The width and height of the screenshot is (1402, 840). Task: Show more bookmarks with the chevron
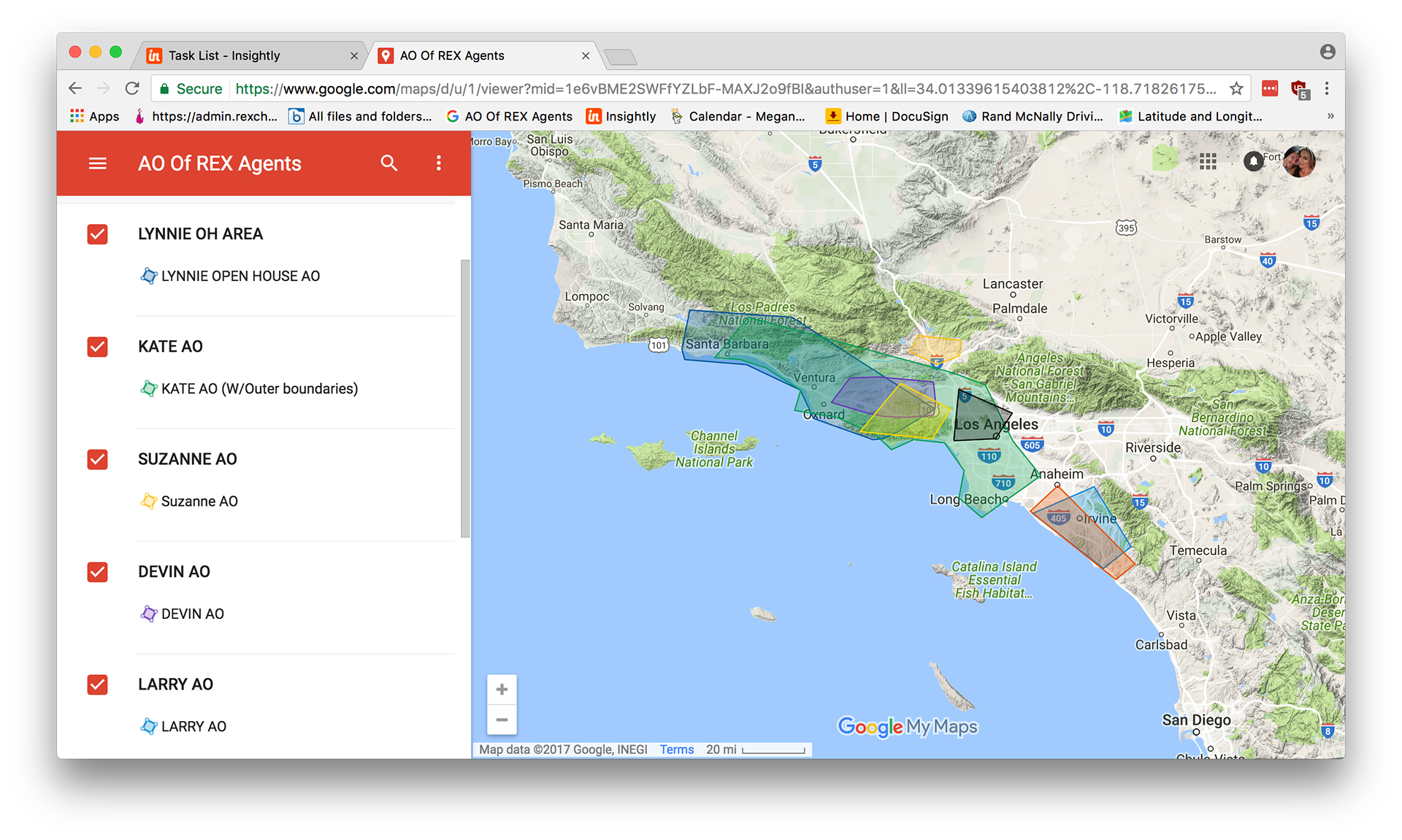tap(1330, 116)
